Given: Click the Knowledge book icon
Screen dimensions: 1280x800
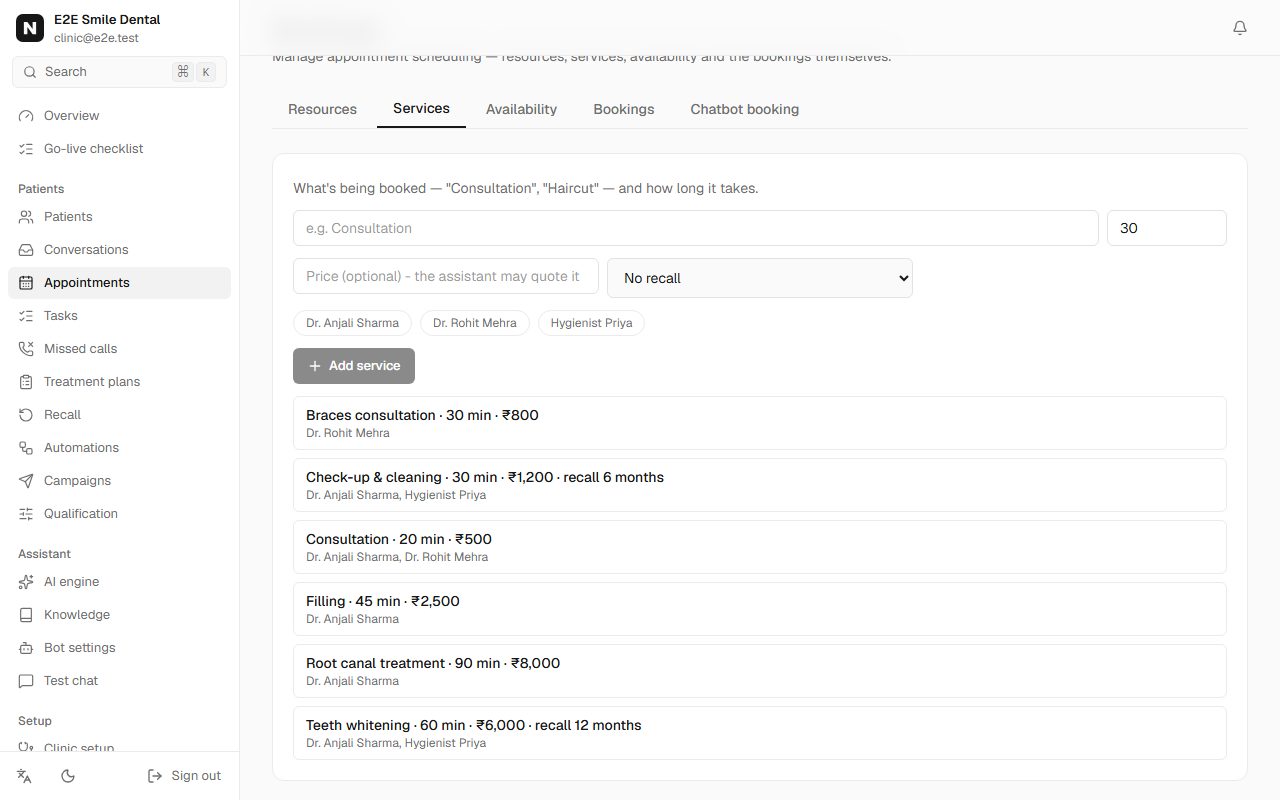Looking at the screenshot, I should [26, 615].
